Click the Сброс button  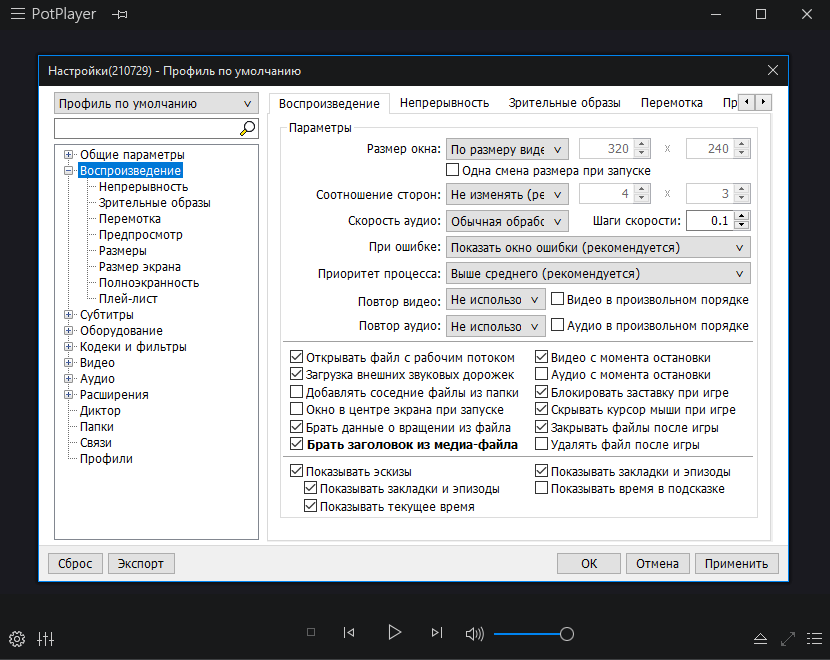(75, 564)
